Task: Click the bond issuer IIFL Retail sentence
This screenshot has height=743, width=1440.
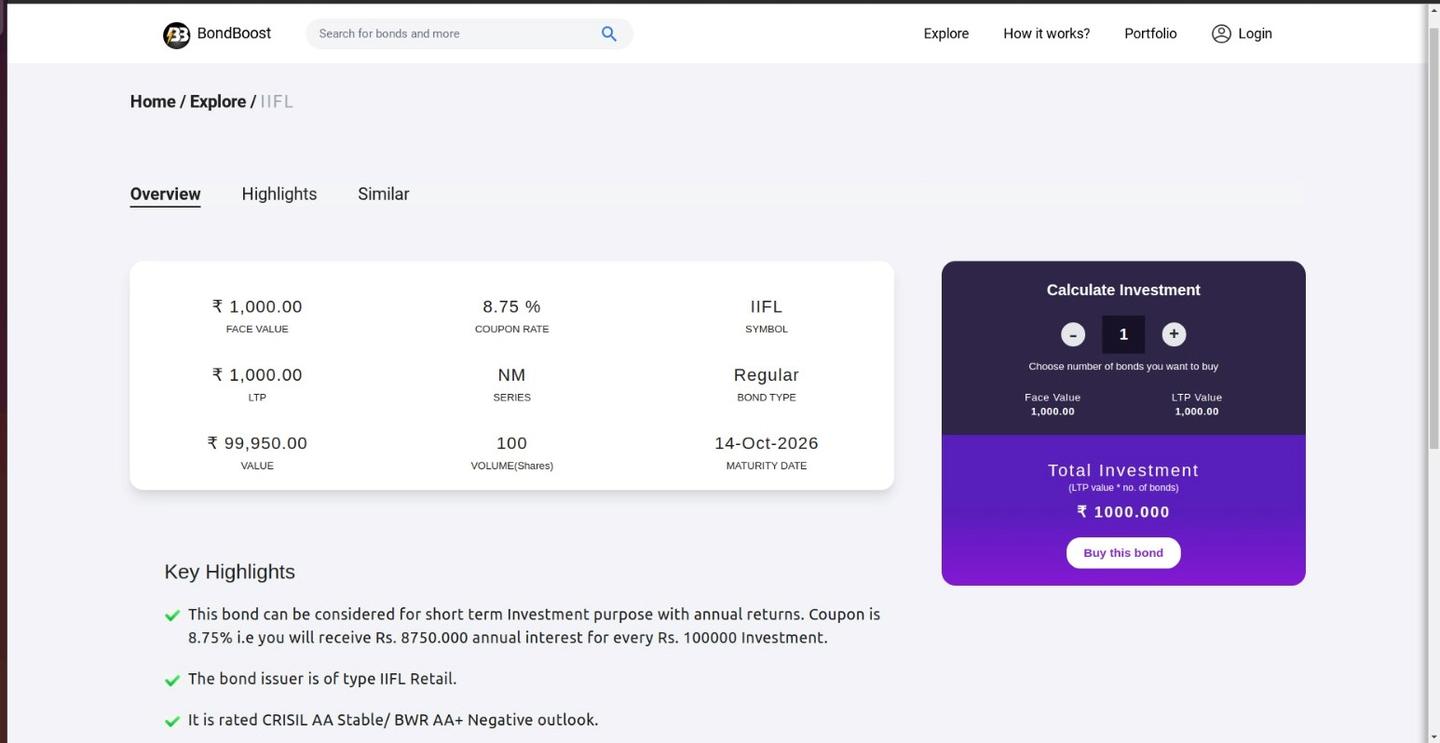Action: click(322, 679)
